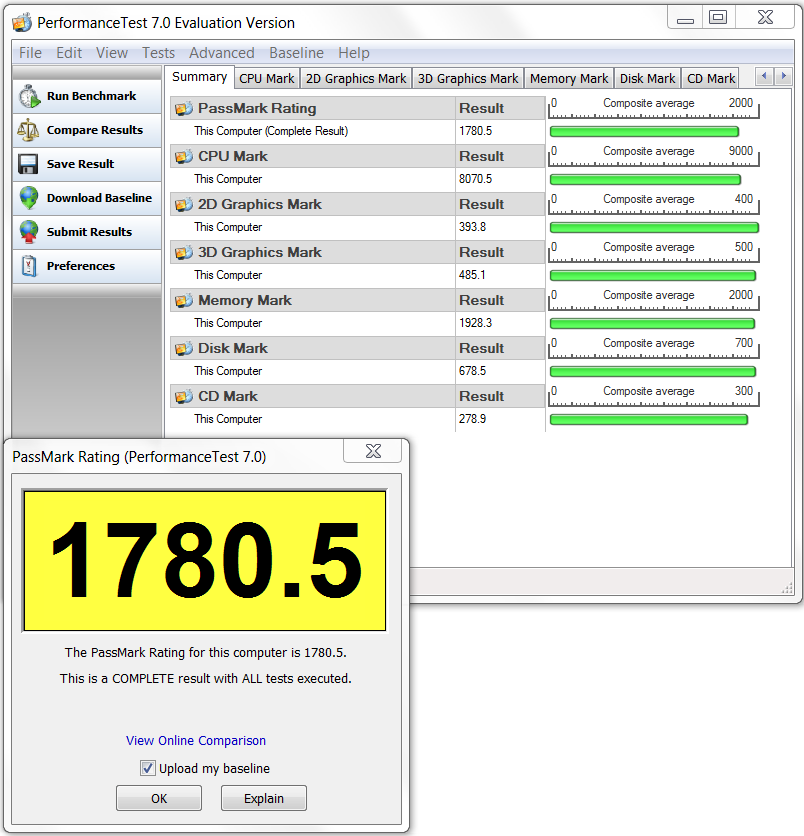Click the PerformanceTest title bar app icon
The width and height of the screenshot is (804, 836).
click(22, 23)
